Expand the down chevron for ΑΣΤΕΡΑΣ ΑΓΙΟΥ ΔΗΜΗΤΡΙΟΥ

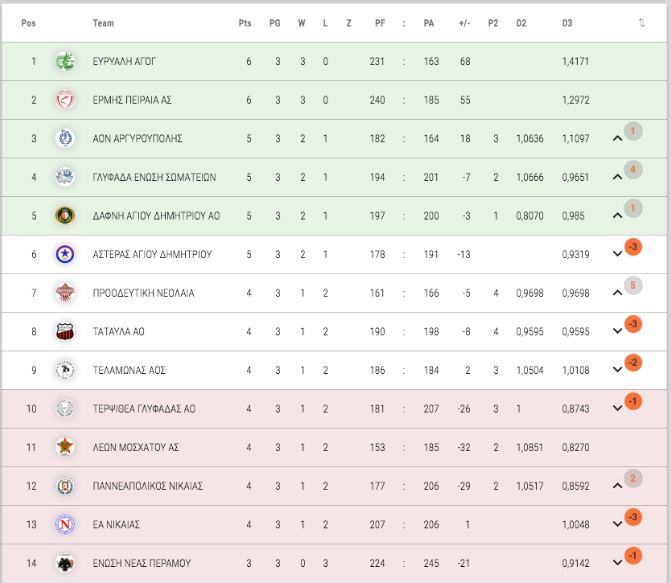point(617,254)
